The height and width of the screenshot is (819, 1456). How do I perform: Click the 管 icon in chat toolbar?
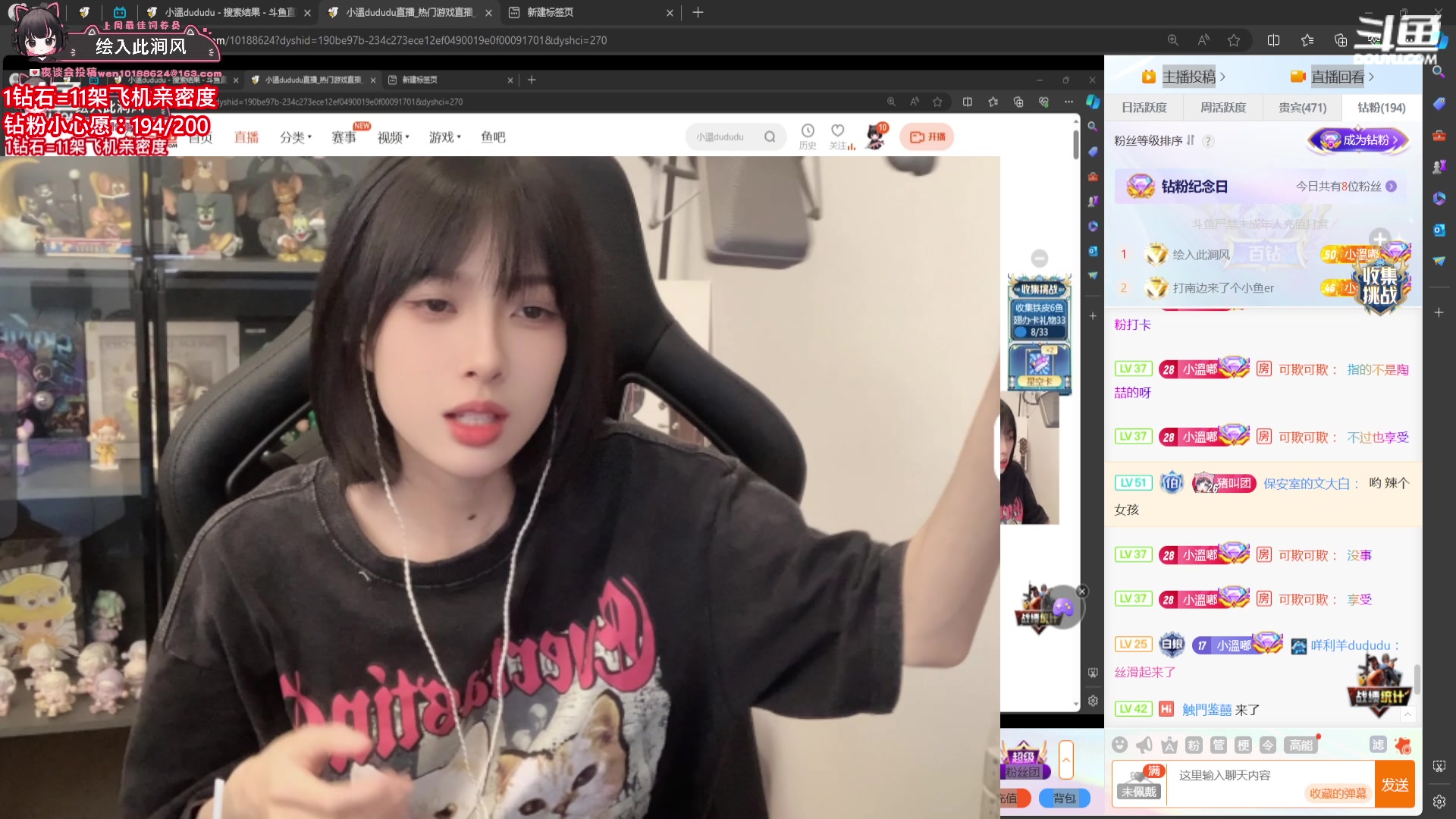(x=1219, y=745)
